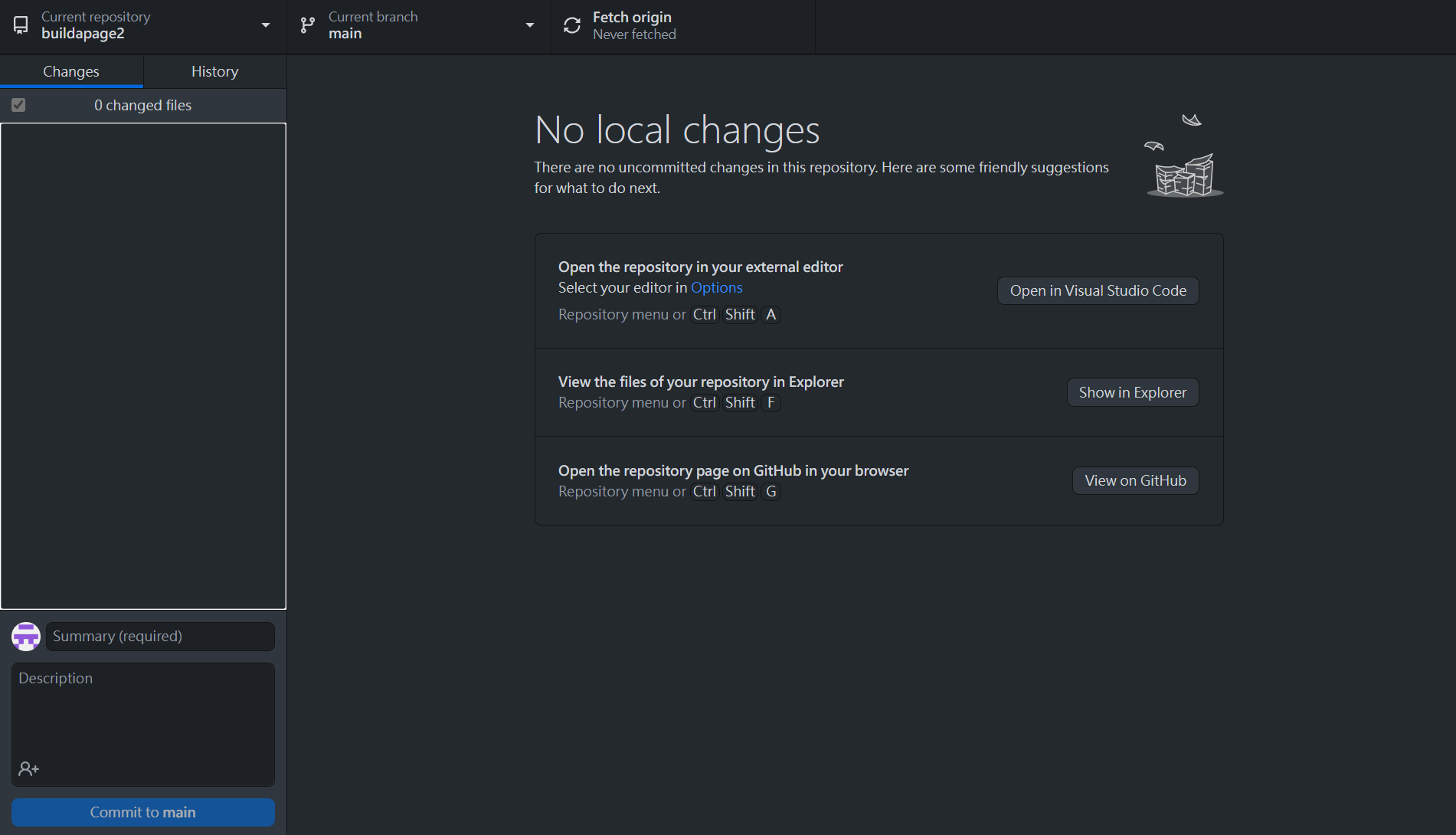Switch to the History tab

pyautogui.click(x=215, y=71)
